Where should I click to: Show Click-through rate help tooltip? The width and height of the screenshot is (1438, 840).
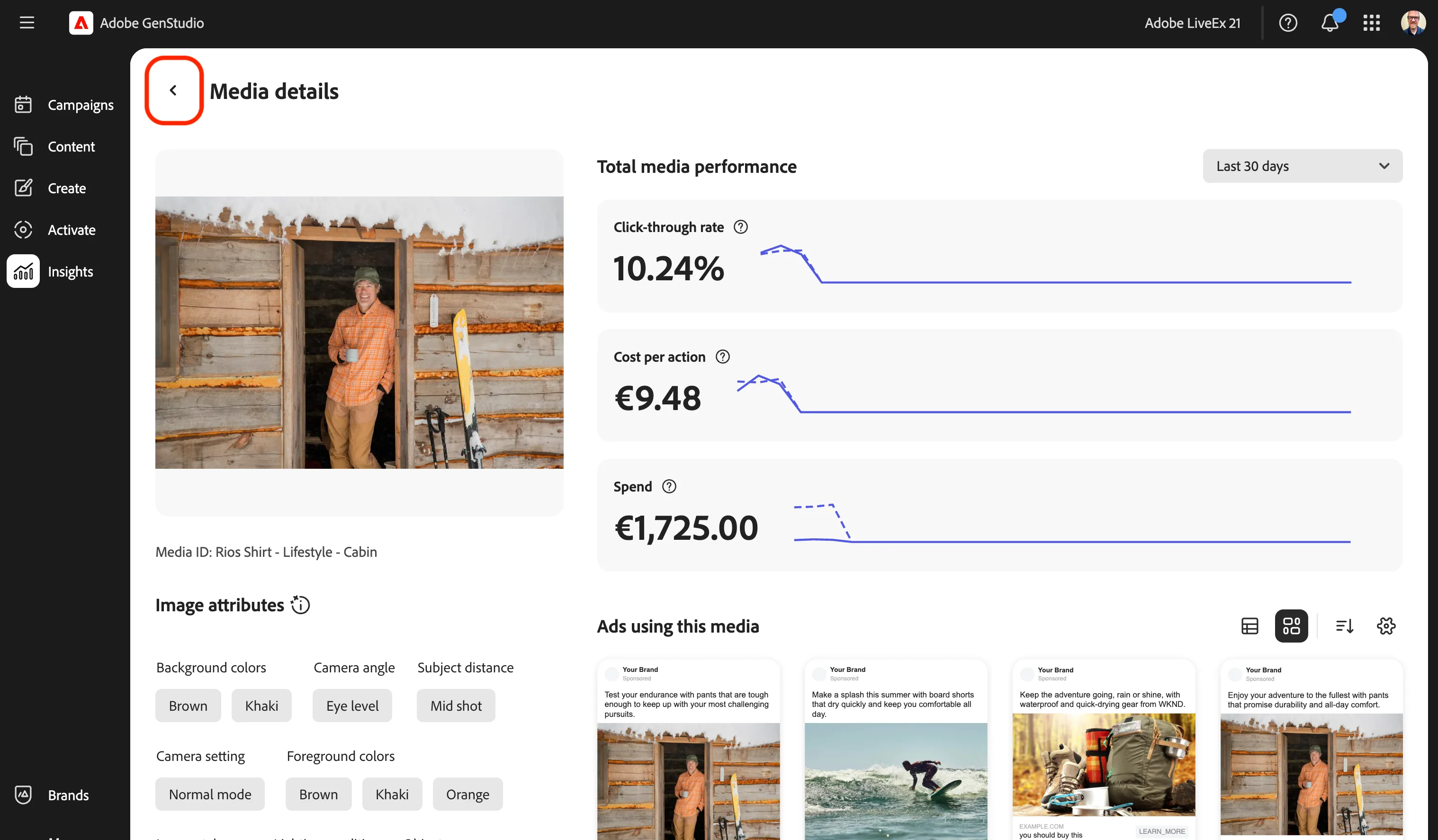coord(740,227)
